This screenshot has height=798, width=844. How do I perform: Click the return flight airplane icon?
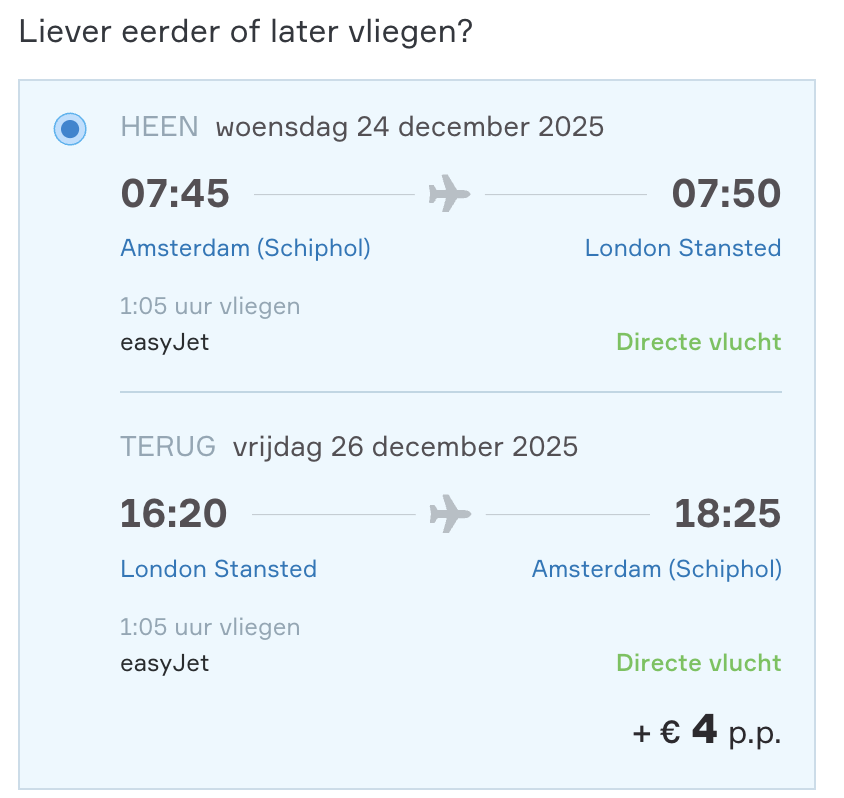(x=450, y=514)
